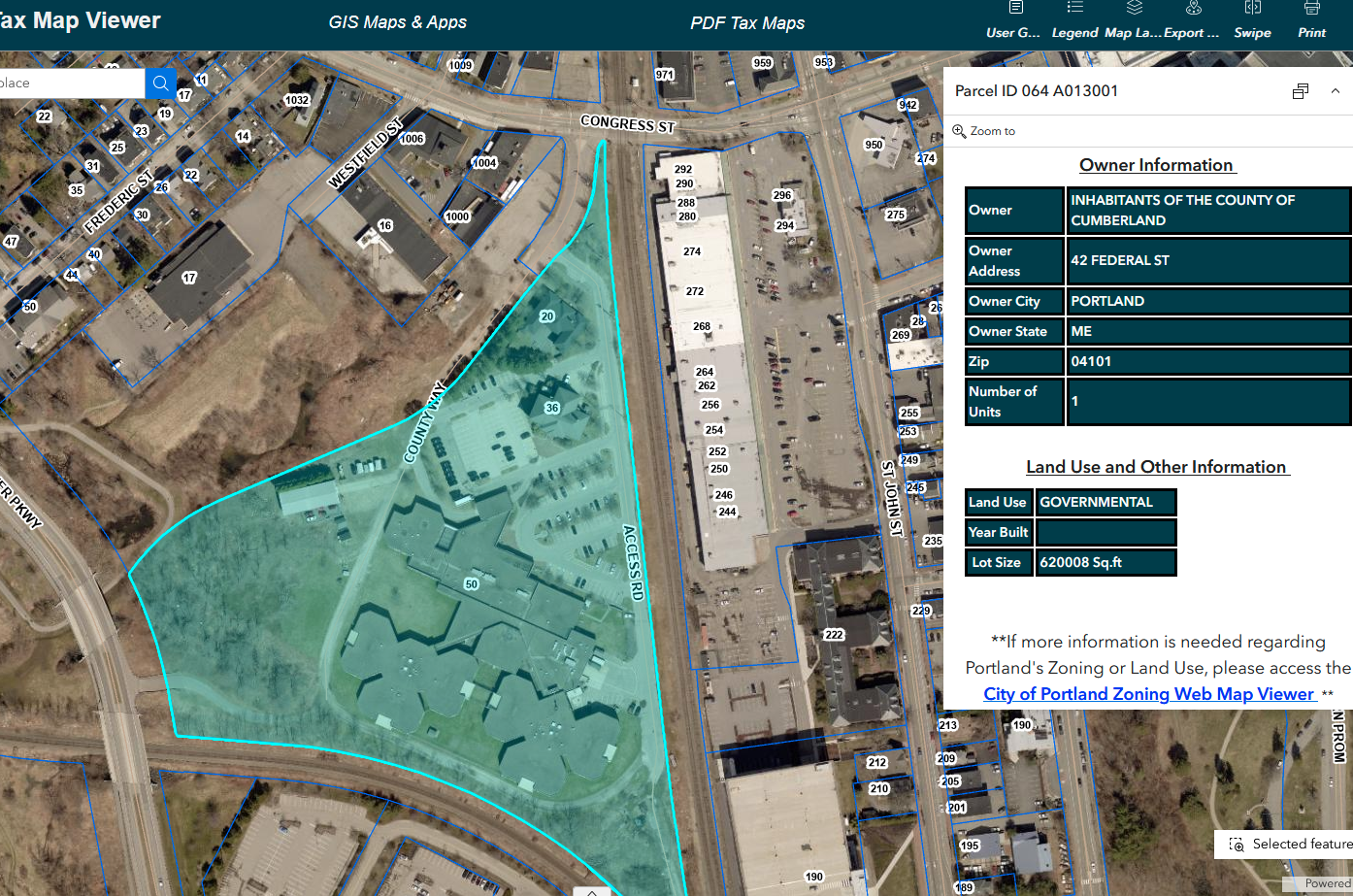Select the owner name INHABITANTS OF THE COUNTY OF CUMBERLAND
The width and height of the screenshot is (1353, 896).
click(x=1207, y=211)
